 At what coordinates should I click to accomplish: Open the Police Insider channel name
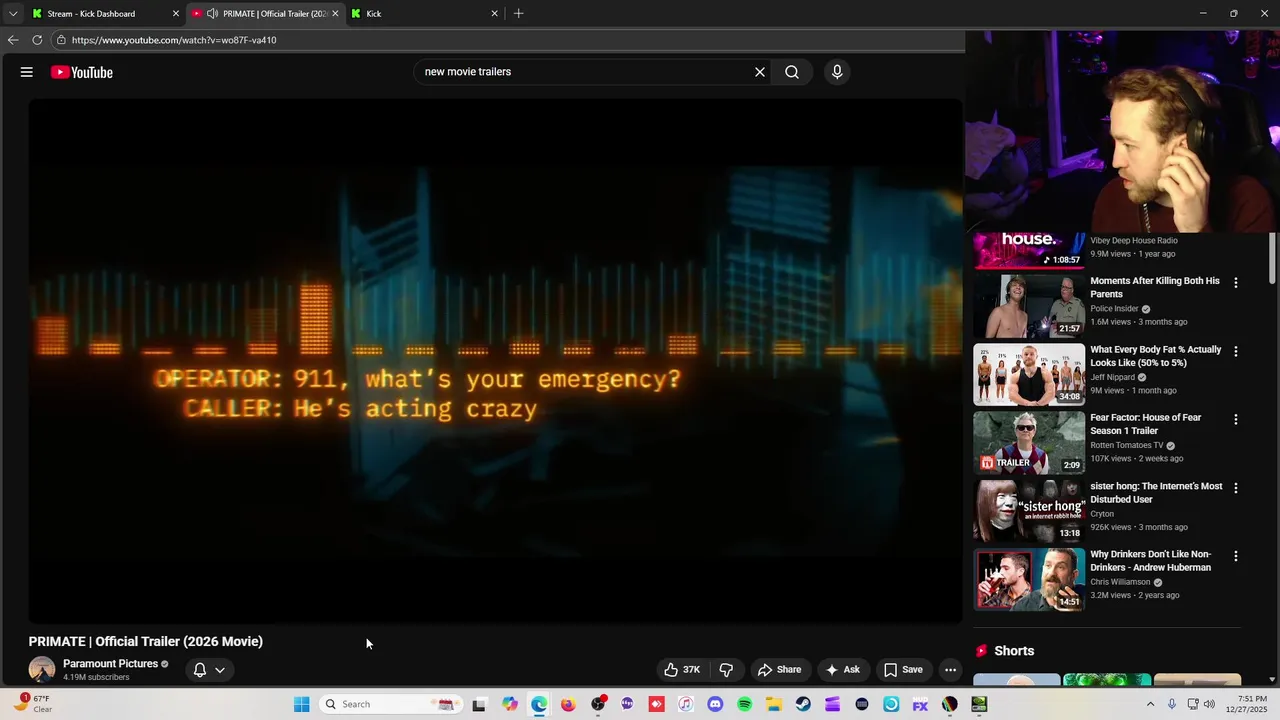[1114, 309]
